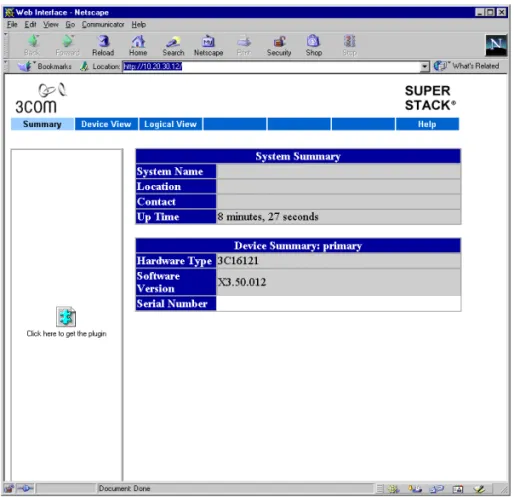Open the Location URL history dropdown
514x497 pixels.
(x=424, y=66)
